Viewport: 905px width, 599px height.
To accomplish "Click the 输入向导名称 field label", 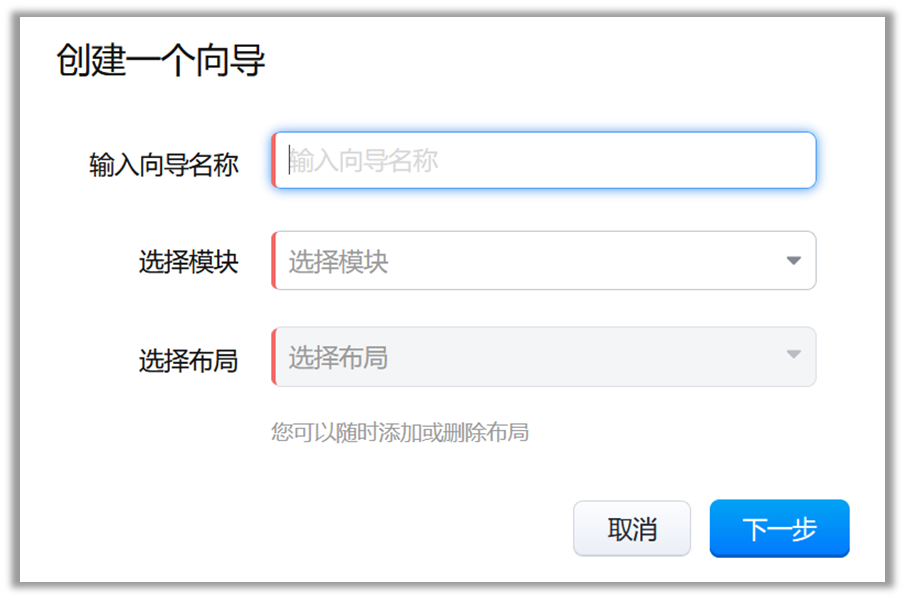I will (x=164, y=164).
